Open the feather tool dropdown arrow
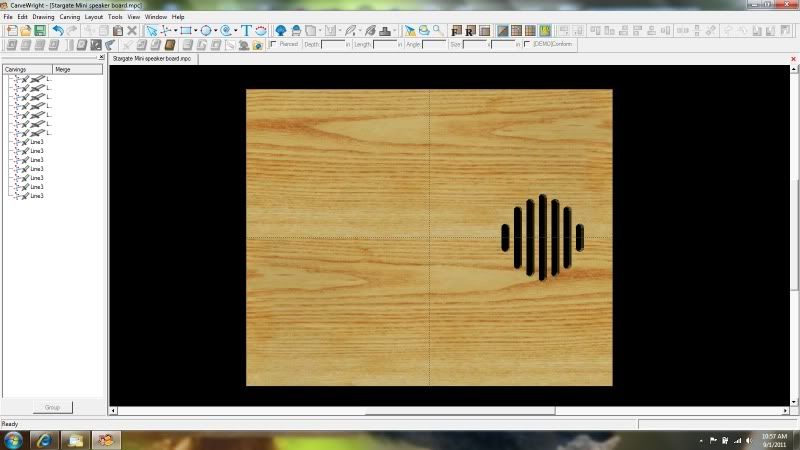 [x=360, y=31]
